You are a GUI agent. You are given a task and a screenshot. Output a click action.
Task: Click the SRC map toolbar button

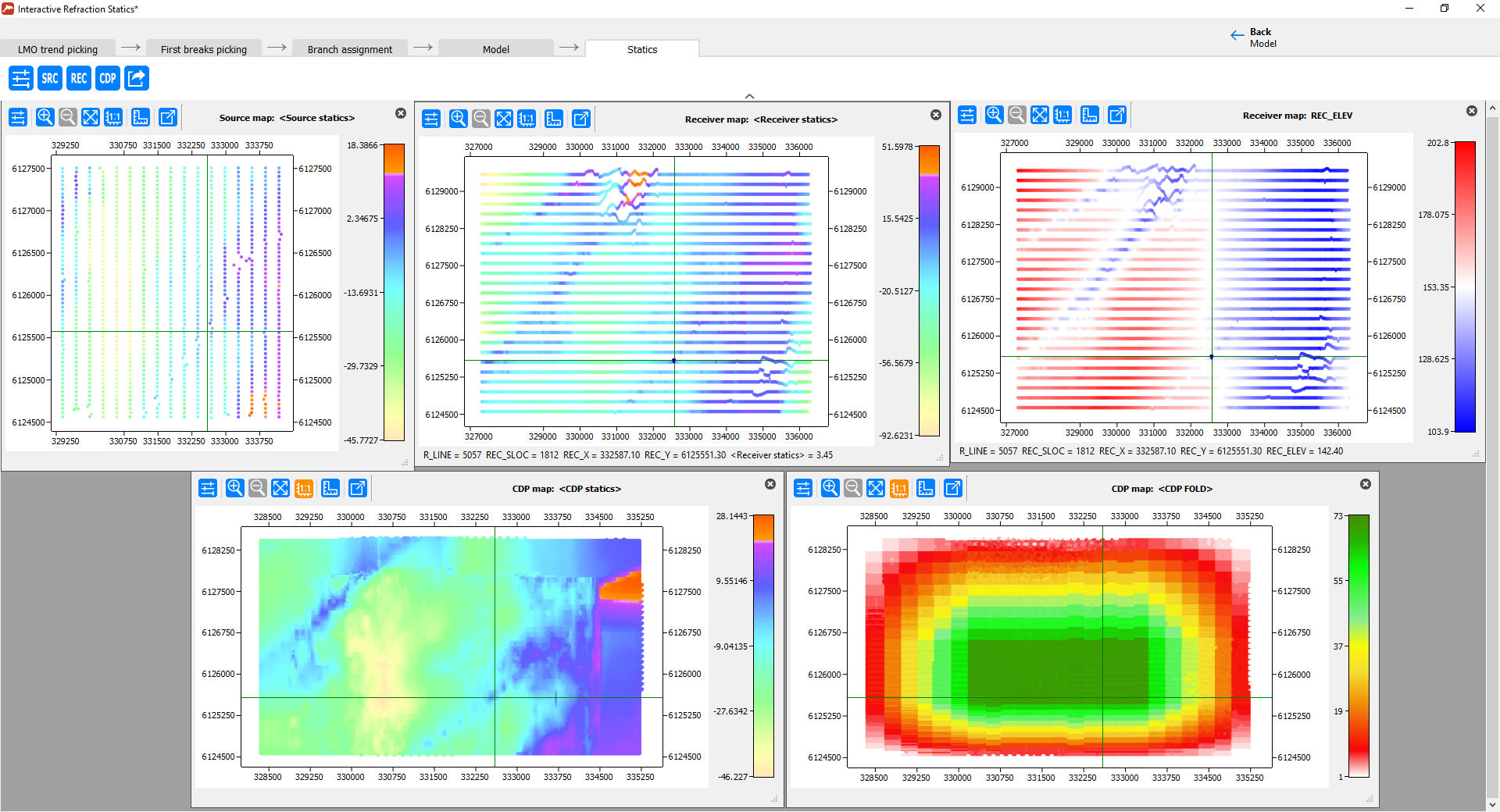50,78
